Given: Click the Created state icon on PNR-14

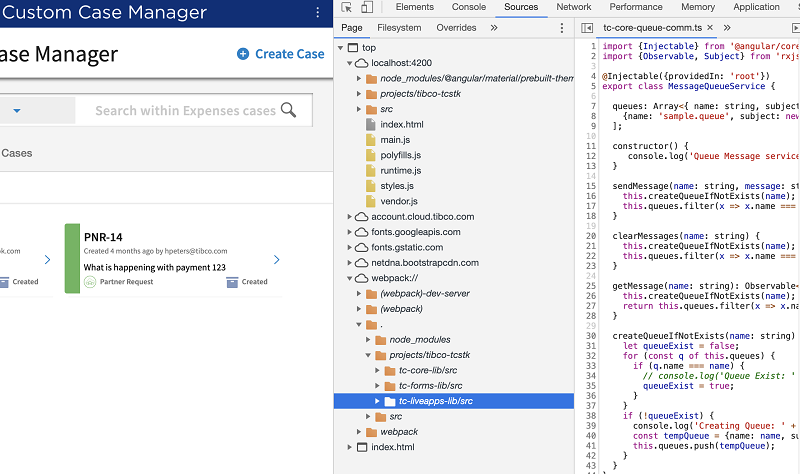Looking at the screenshot, I should (232, 282).
